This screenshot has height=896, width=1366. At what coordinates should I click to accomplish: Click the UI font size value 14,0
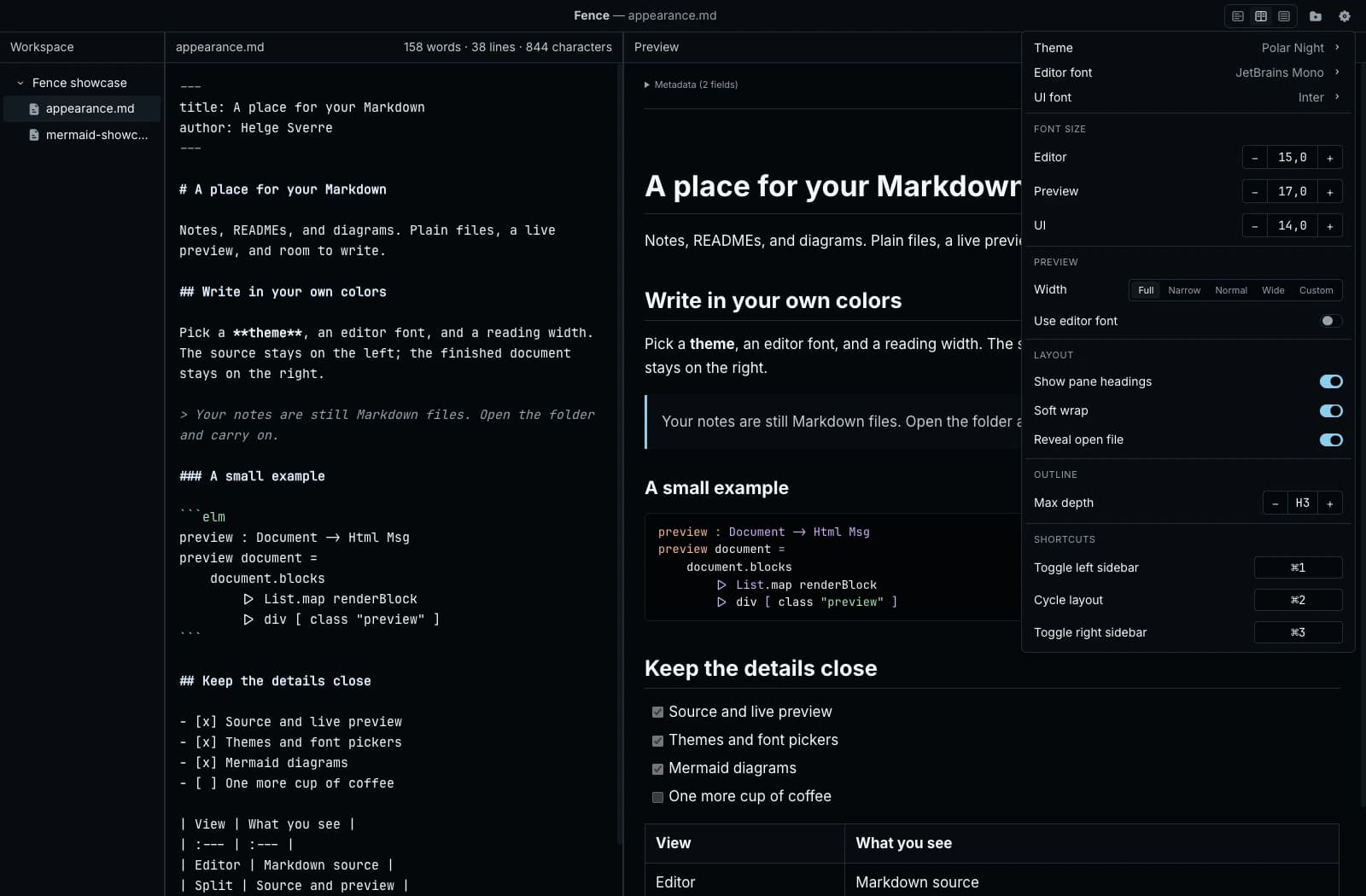pyautogui.click(x=1293, y=226)
